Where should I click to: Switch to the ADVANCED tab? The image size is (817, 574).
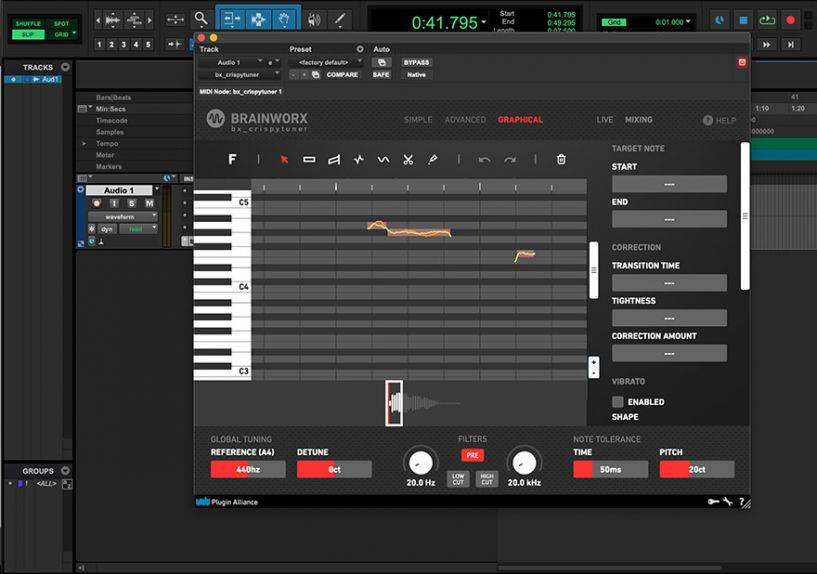tap(465, 120)
